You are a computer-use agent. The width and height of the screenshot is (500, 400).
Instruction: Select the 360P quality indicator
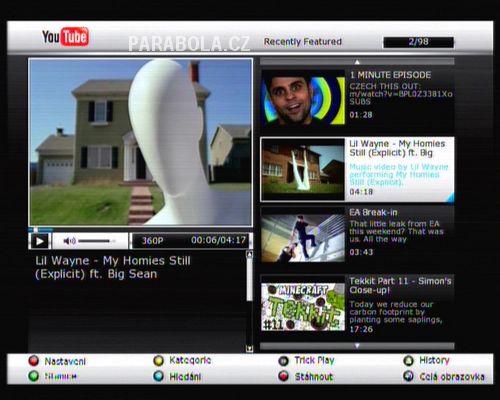pos(152,241)
